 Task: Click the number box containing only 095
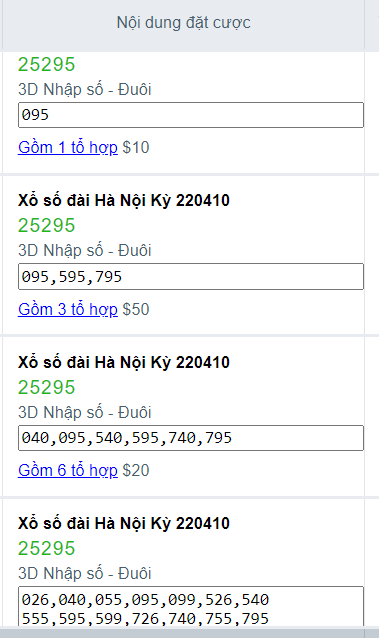[x=191, y=115]
